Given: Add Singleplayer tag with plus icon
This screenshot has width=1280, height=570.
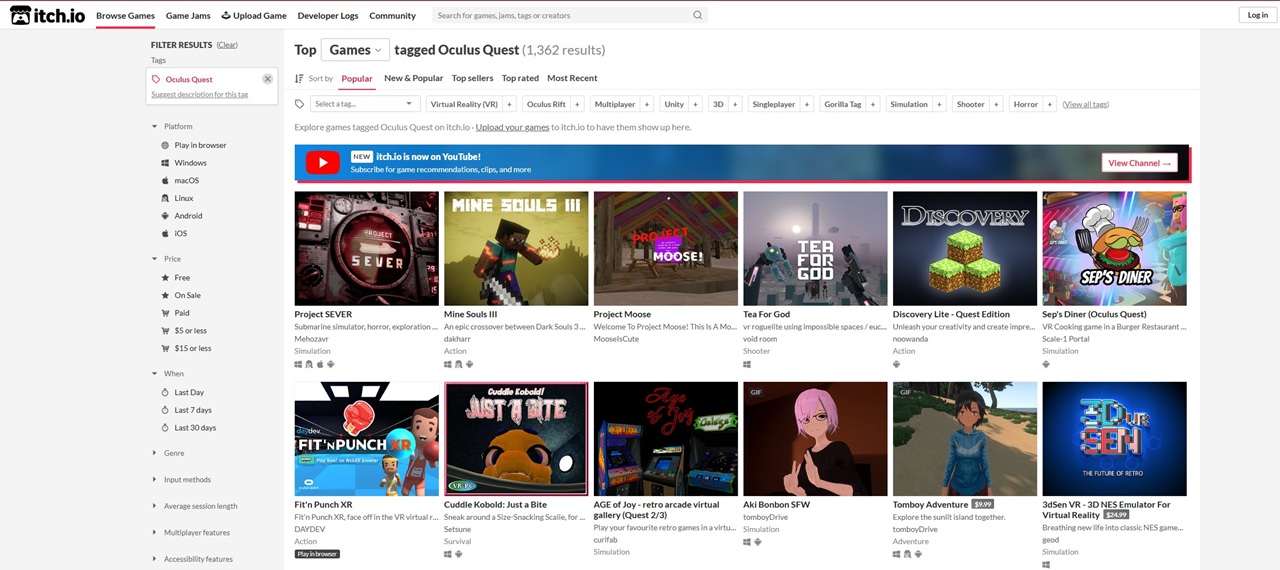Looking at the screenshot, I should pos(807,104).
